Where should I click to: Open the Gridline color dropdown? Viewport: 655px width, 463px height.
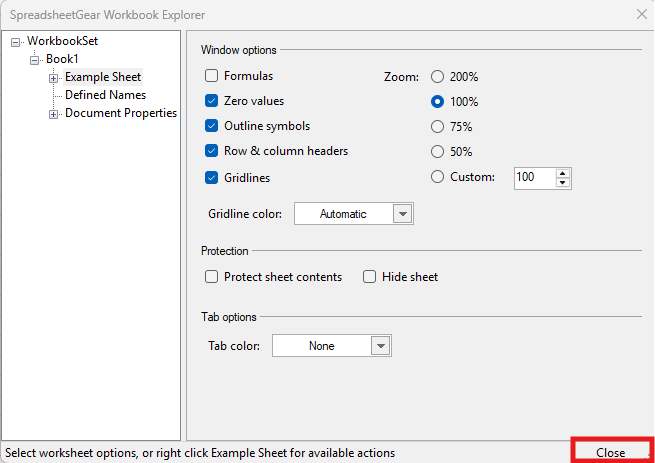coord(402,214)
